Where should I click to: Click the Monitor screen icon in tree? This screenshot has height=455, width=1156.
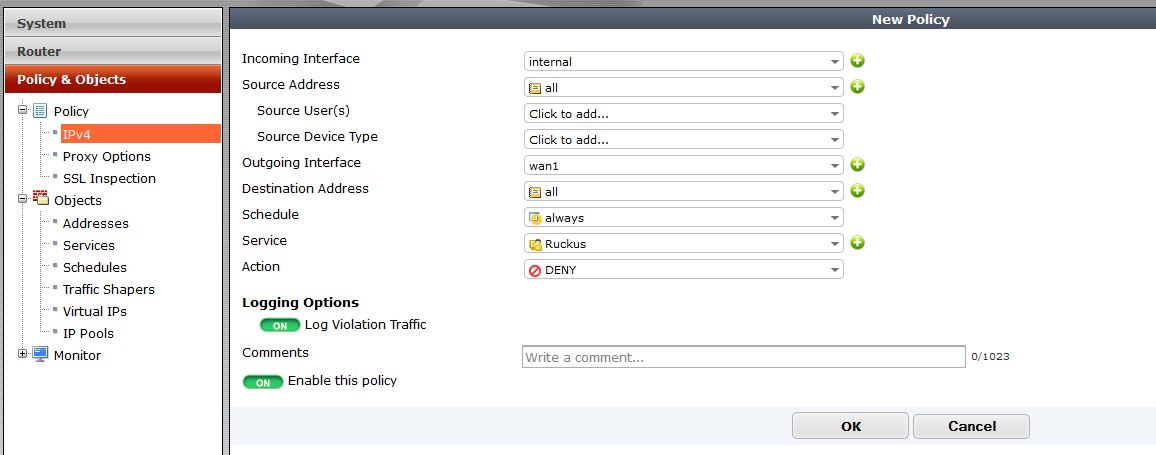point(41,355)
